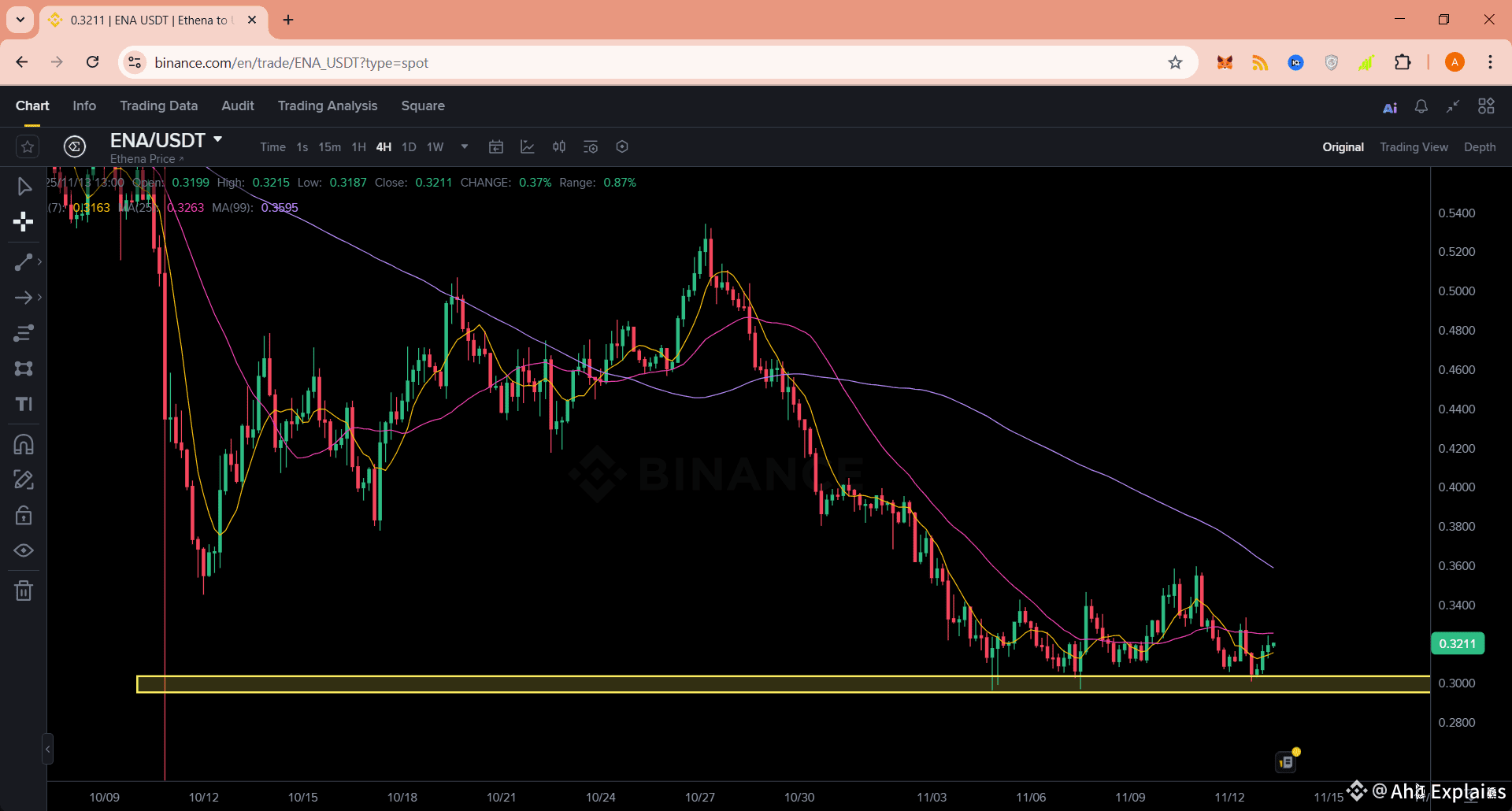The image size is (1512, 811).
Task: Open Chrome profile avatar A
Action: (x=1455, y=62)
